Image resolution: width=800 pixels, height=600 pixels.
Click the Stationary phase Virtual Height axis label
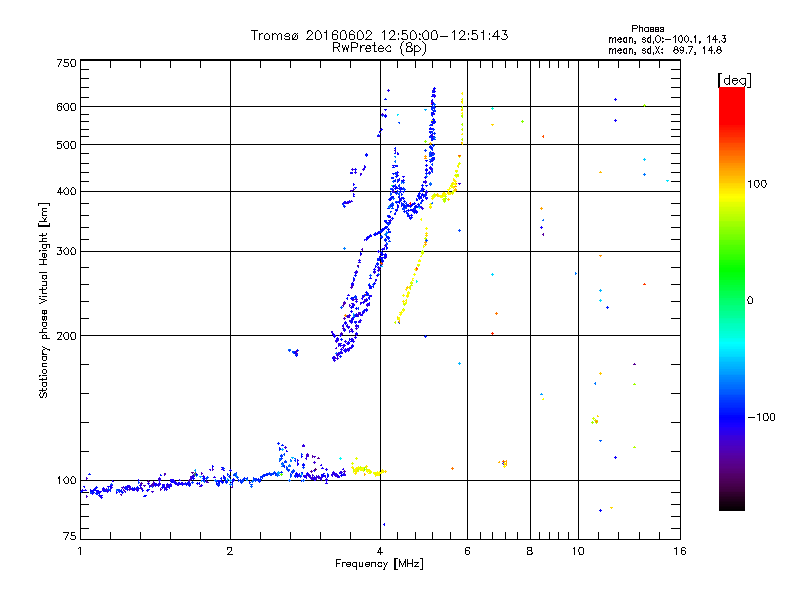44,300
